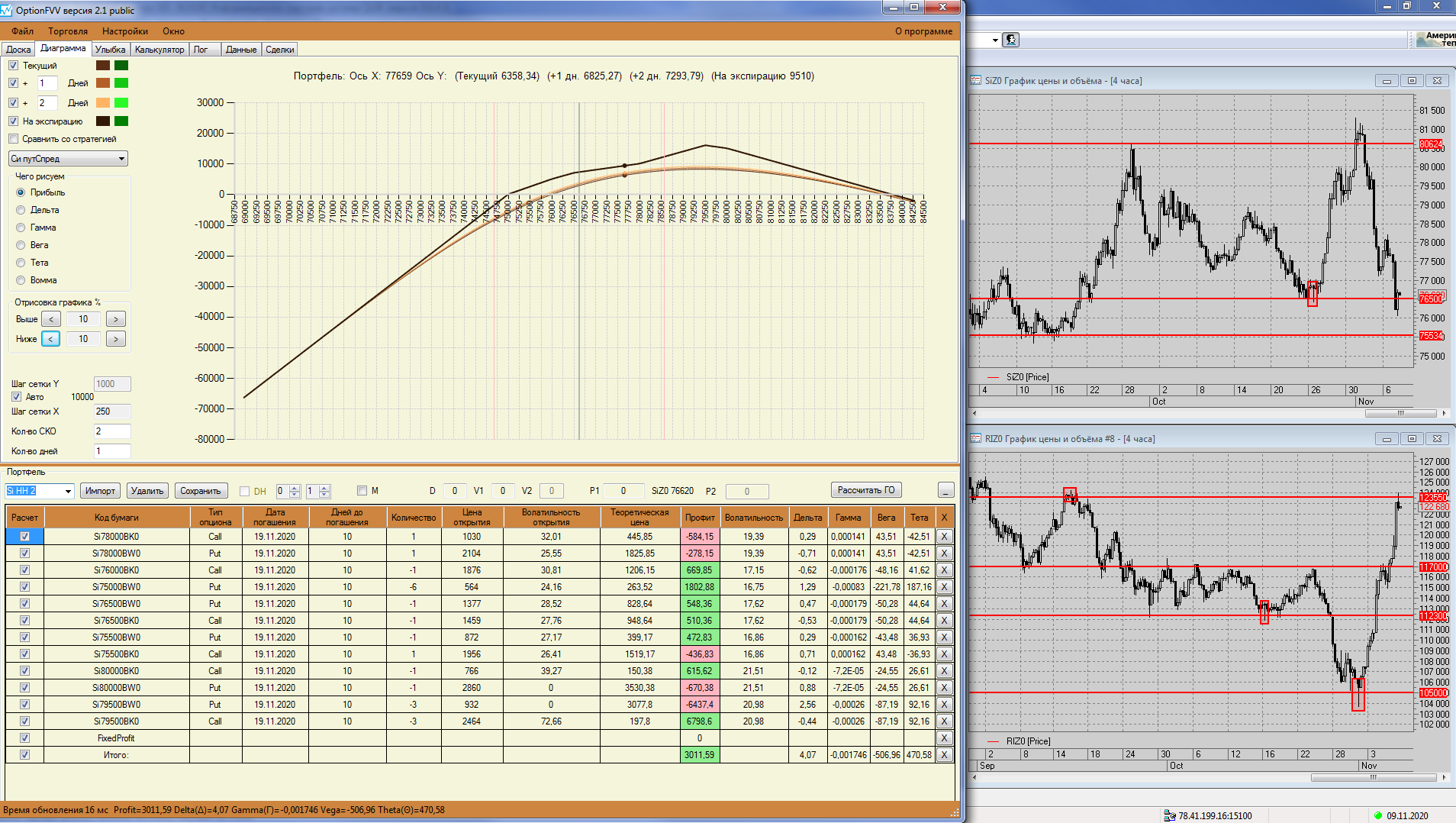Click the 'Удалить' button
Screen dimensions: 1456x823
[147, 491]
